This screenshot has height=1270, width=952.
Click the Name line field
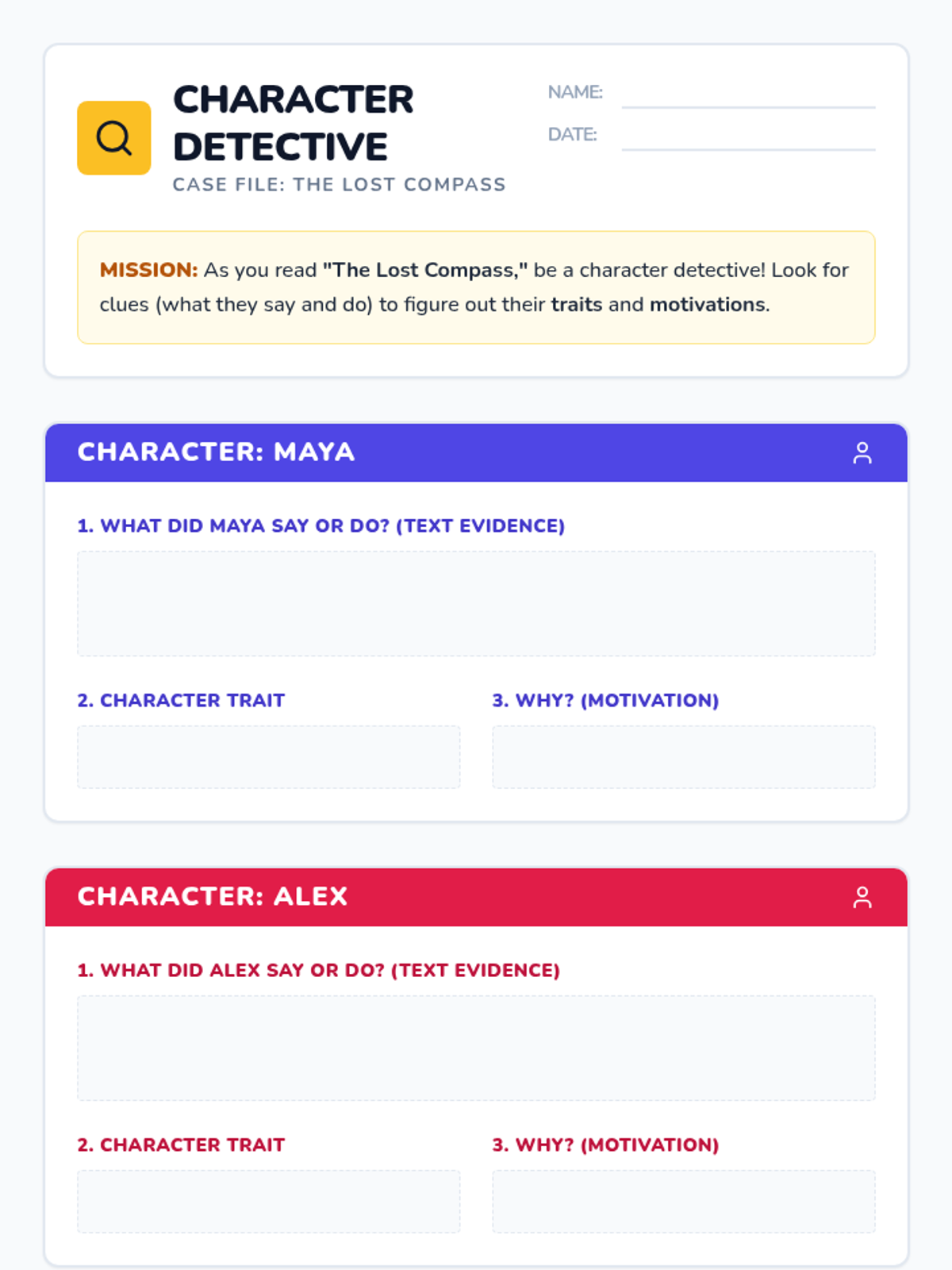(748, 95)
